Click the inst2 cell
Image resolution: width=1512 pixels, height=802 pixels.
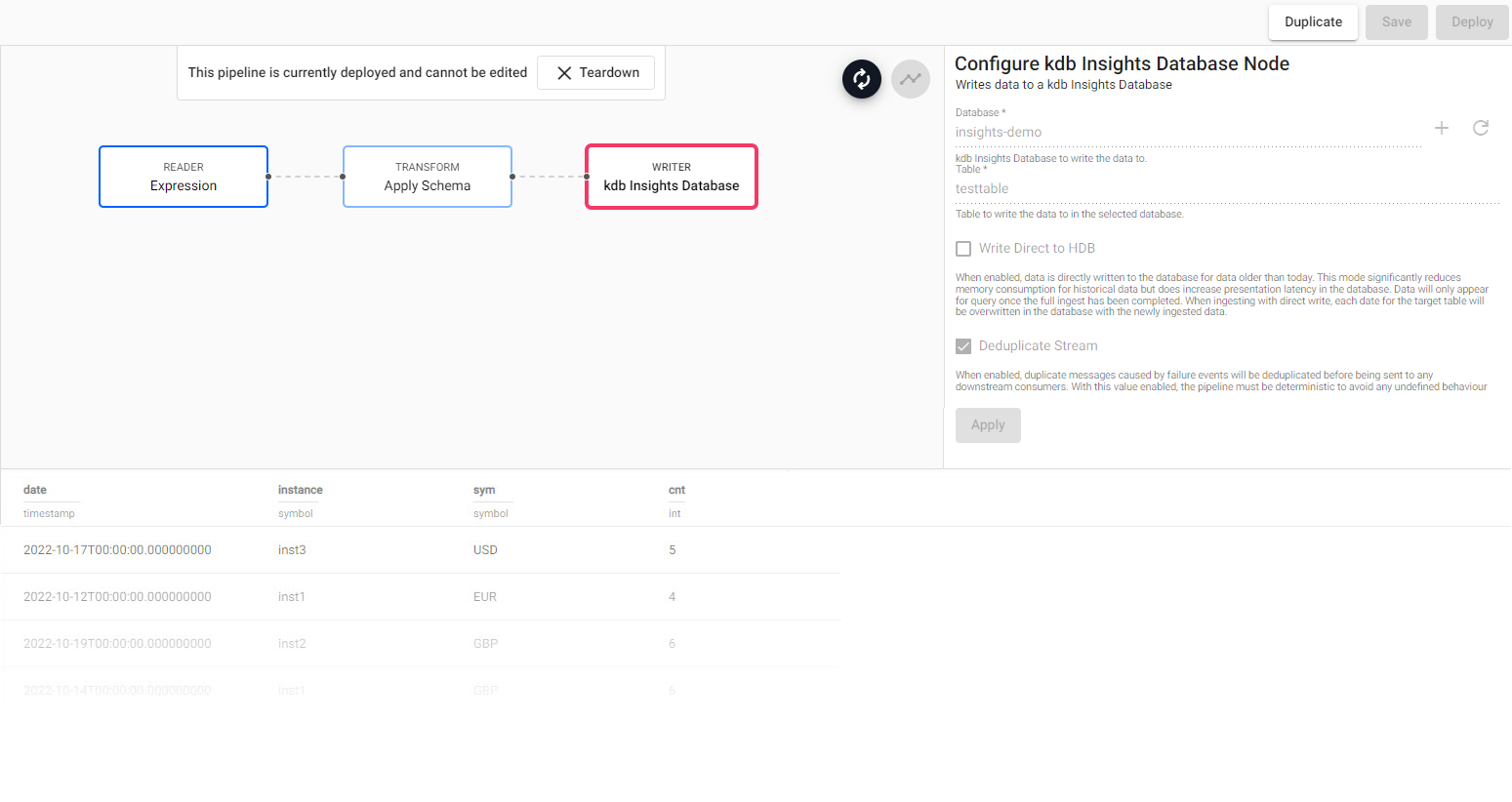click(292, 644)
